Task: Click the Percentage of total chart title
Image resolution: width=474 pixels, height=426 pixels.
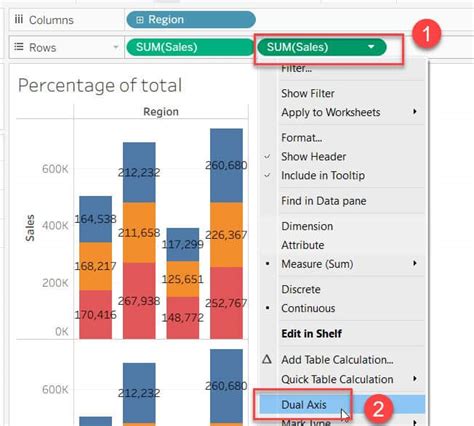Action: click(x=100, y=85)
